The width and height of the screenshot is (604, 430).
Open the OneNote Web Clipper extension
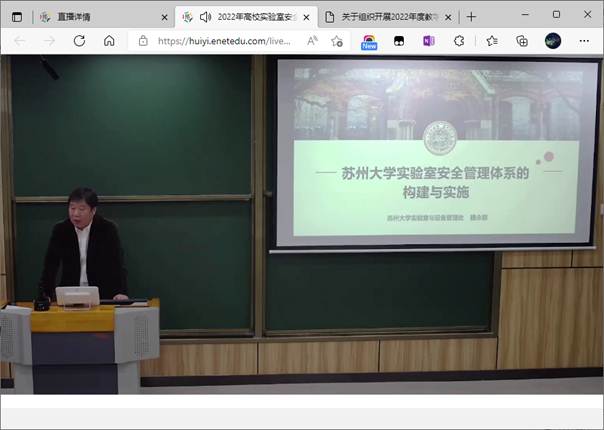(x=429, y=41)
